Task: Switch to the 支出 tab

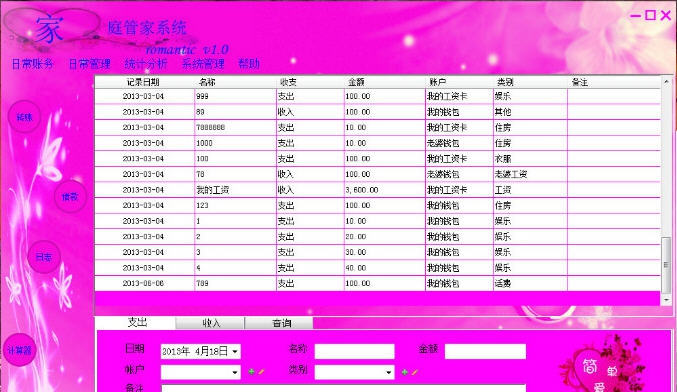Action: click(137, 322)
